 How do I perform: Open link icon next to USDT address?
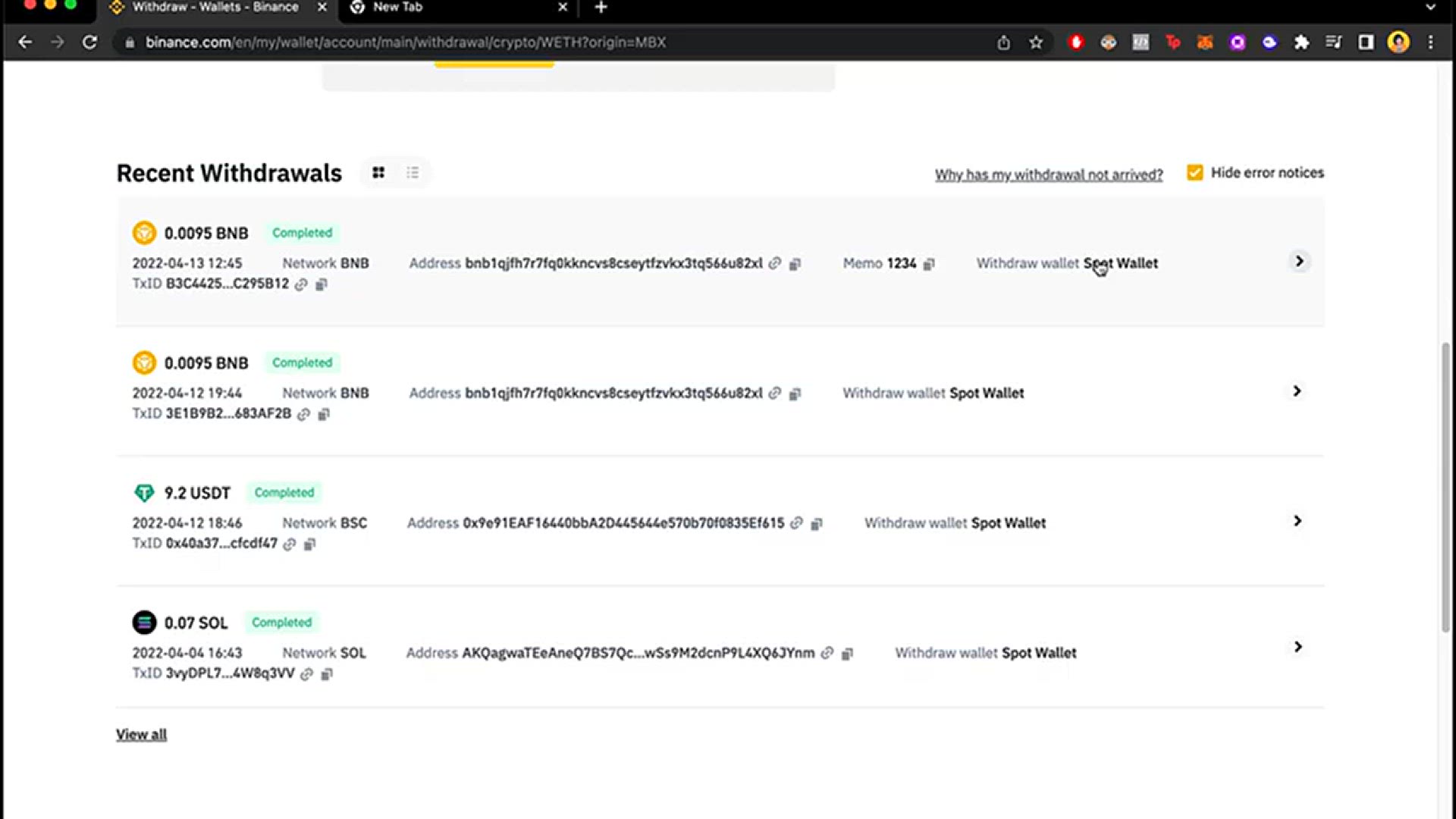[x=796, y=523]
